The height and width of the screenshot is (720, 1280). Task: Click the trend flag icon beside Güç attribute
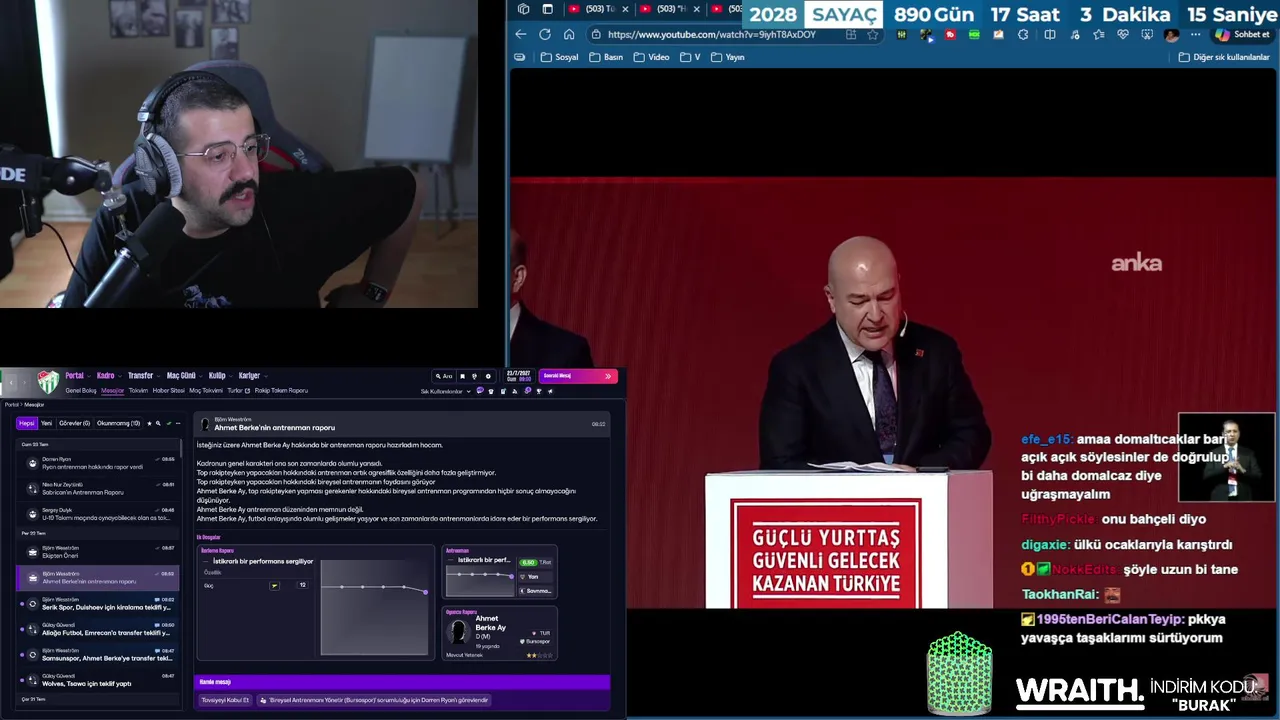(x=275, y=585)
